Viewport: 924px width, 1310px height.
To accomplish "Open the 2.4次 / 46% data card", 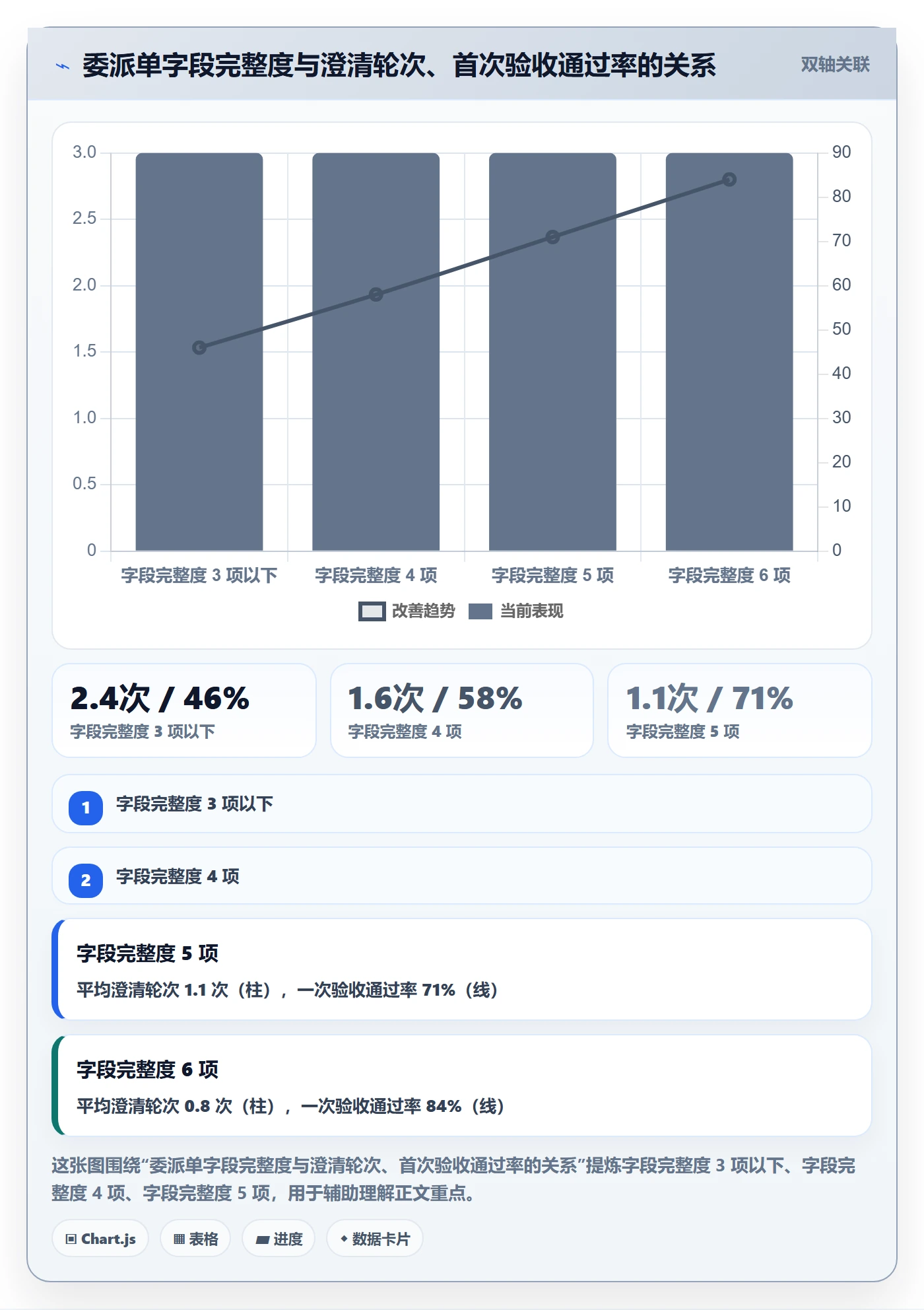I will (184, 710).
